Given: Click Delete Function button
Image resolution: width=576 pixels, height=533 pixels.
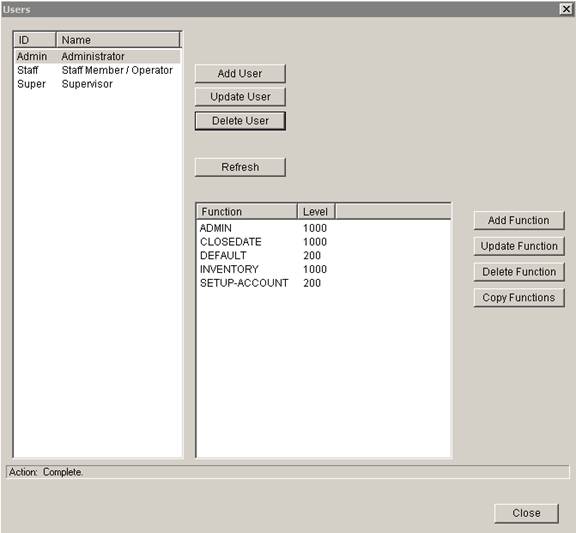Looking at the screenshot, I should coord(519,272).
